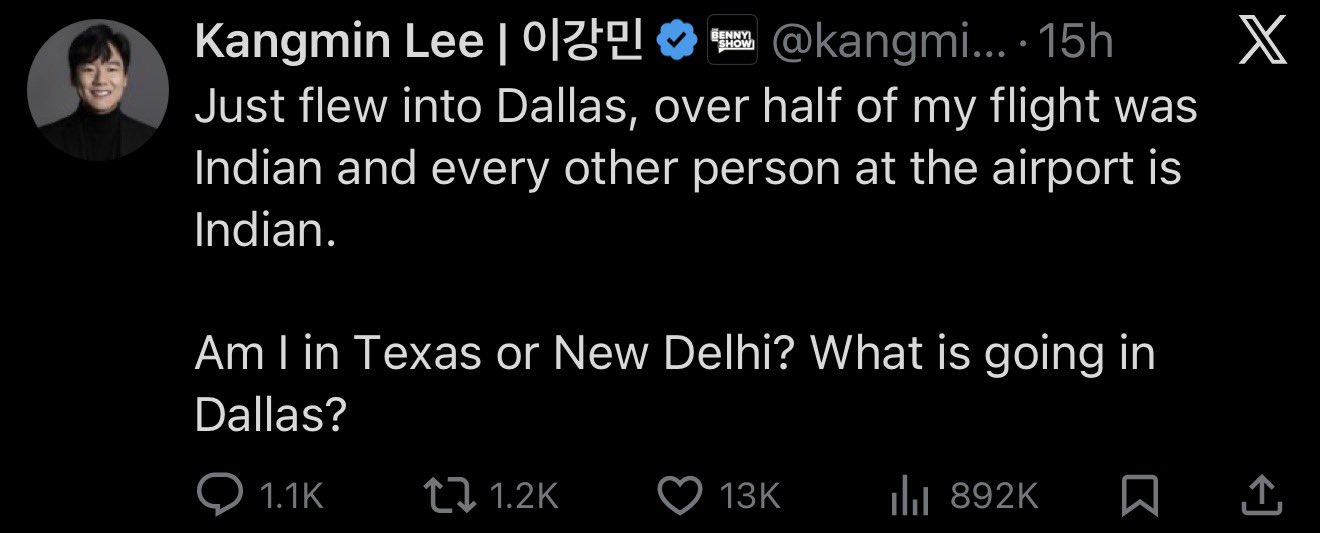Click the X logo icon

click(x=1263, y=42)
